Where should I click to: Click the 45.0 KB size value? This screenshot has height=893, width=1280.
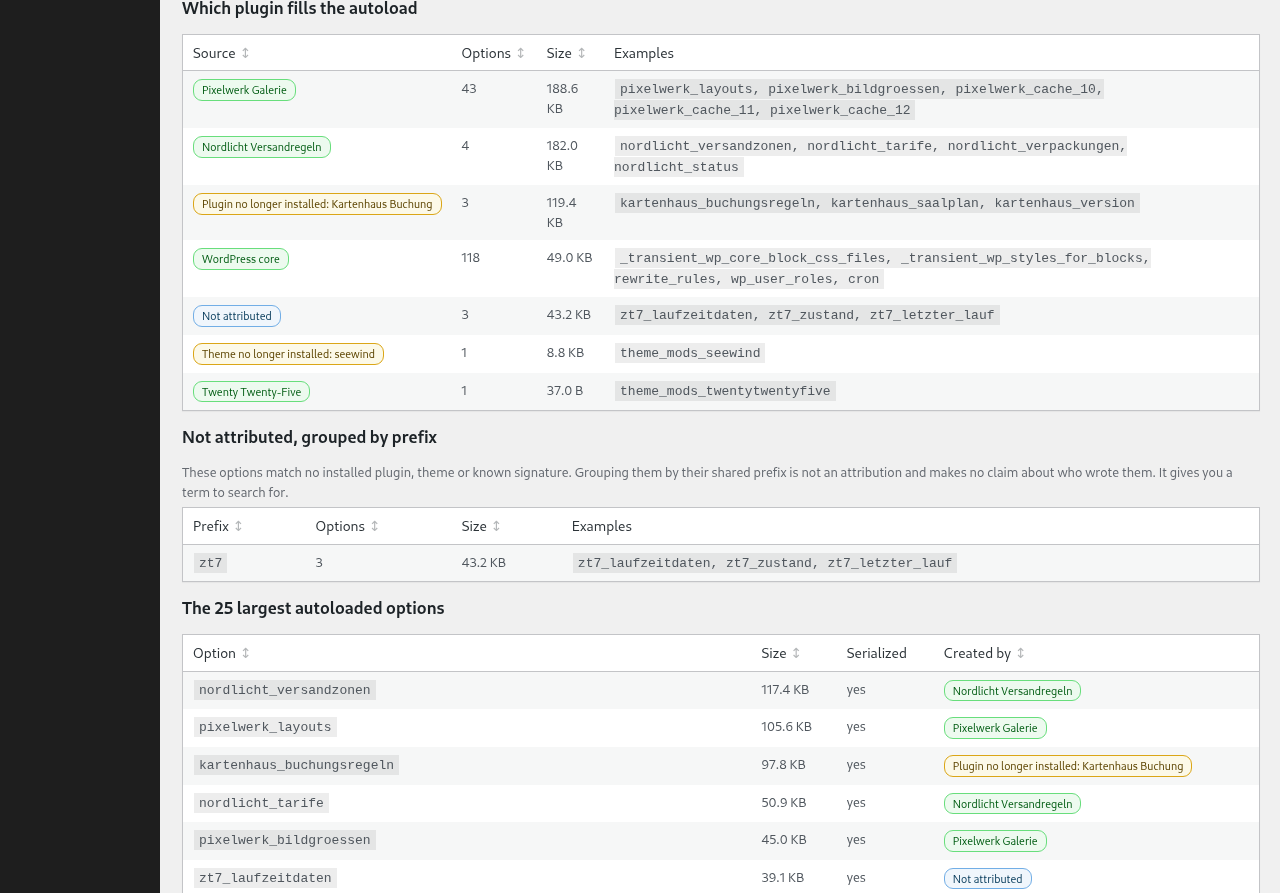point(784,839)
